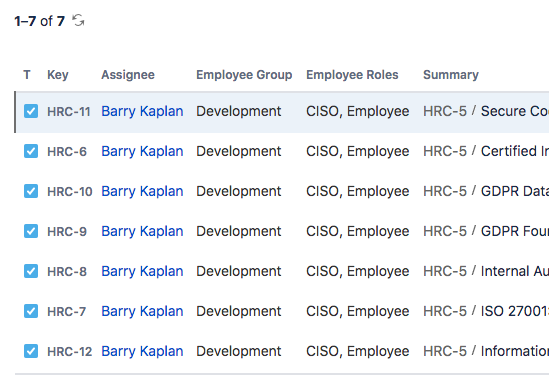Viewport: 549px width, 387px height.
Task: Click the task type icon for HRC-7
Action: [31, 311]
